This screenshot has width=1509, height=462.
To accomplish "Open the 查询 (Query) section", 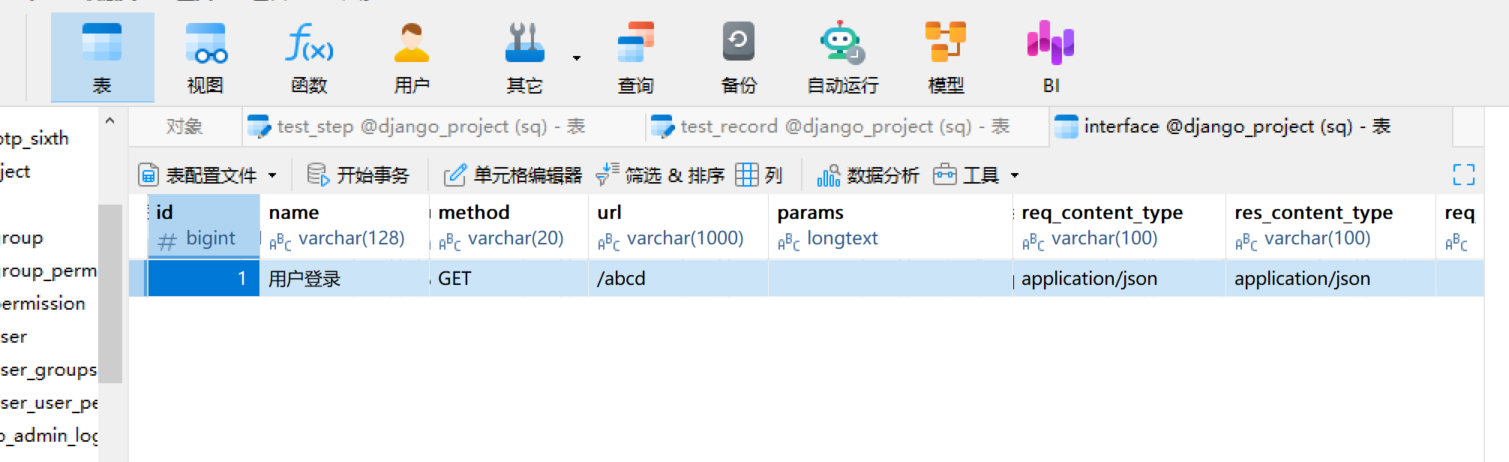I will (x=636, y=58).
